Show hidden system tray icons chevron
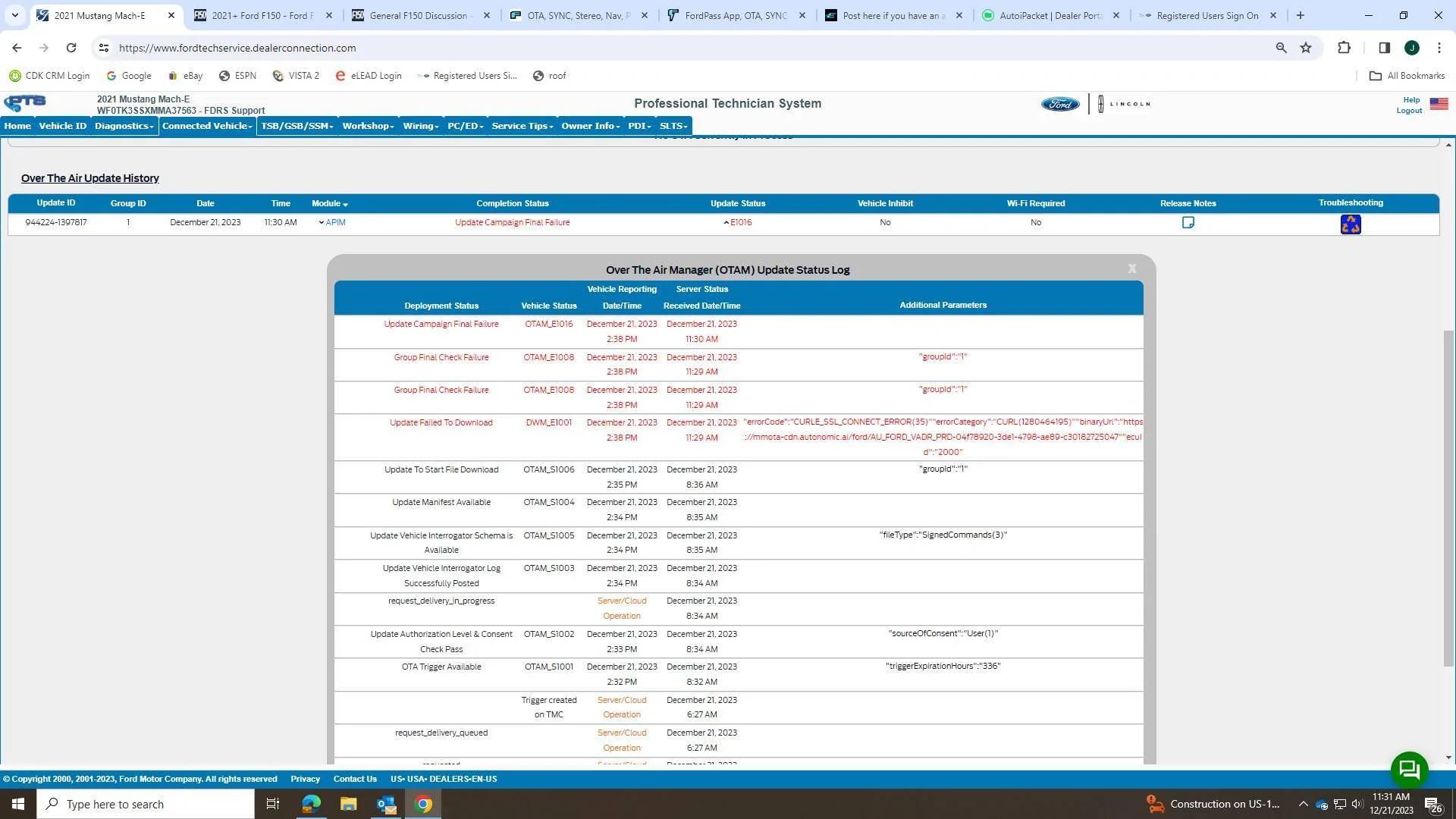 1304,804
